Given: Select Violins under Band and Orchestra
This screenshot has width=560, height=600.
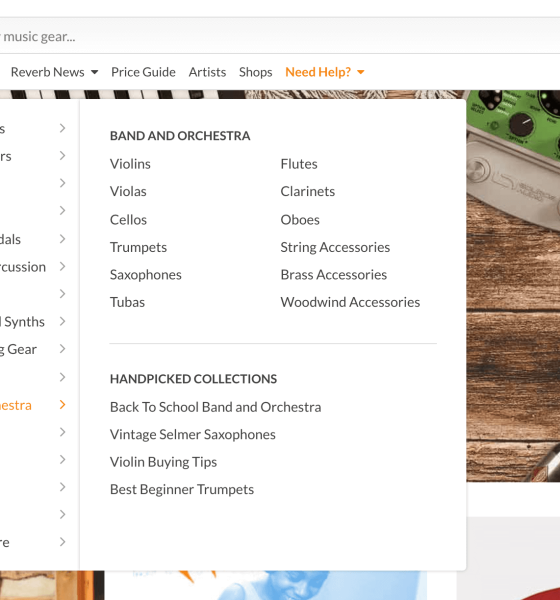Looking at the screenshot, I should [130, 164].
